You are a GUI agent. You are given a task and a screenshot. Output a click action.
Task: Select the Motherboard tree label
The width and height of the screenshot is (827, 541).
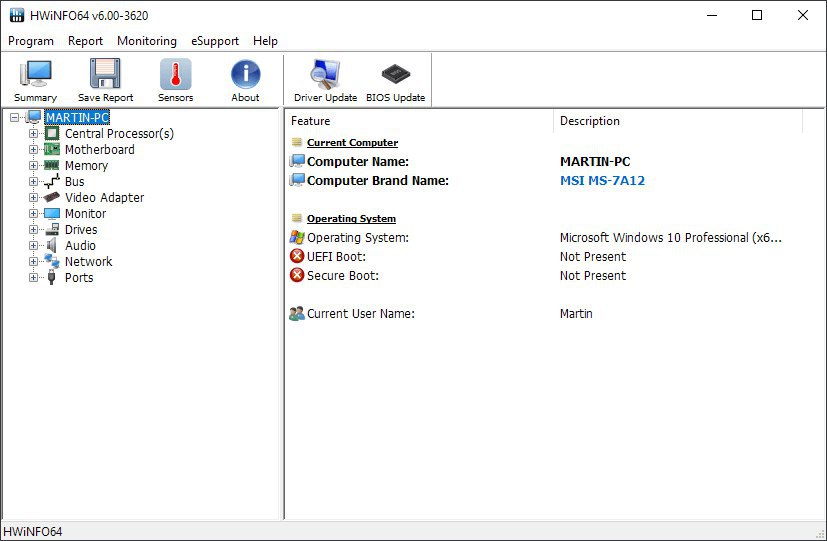click(100, 149)
